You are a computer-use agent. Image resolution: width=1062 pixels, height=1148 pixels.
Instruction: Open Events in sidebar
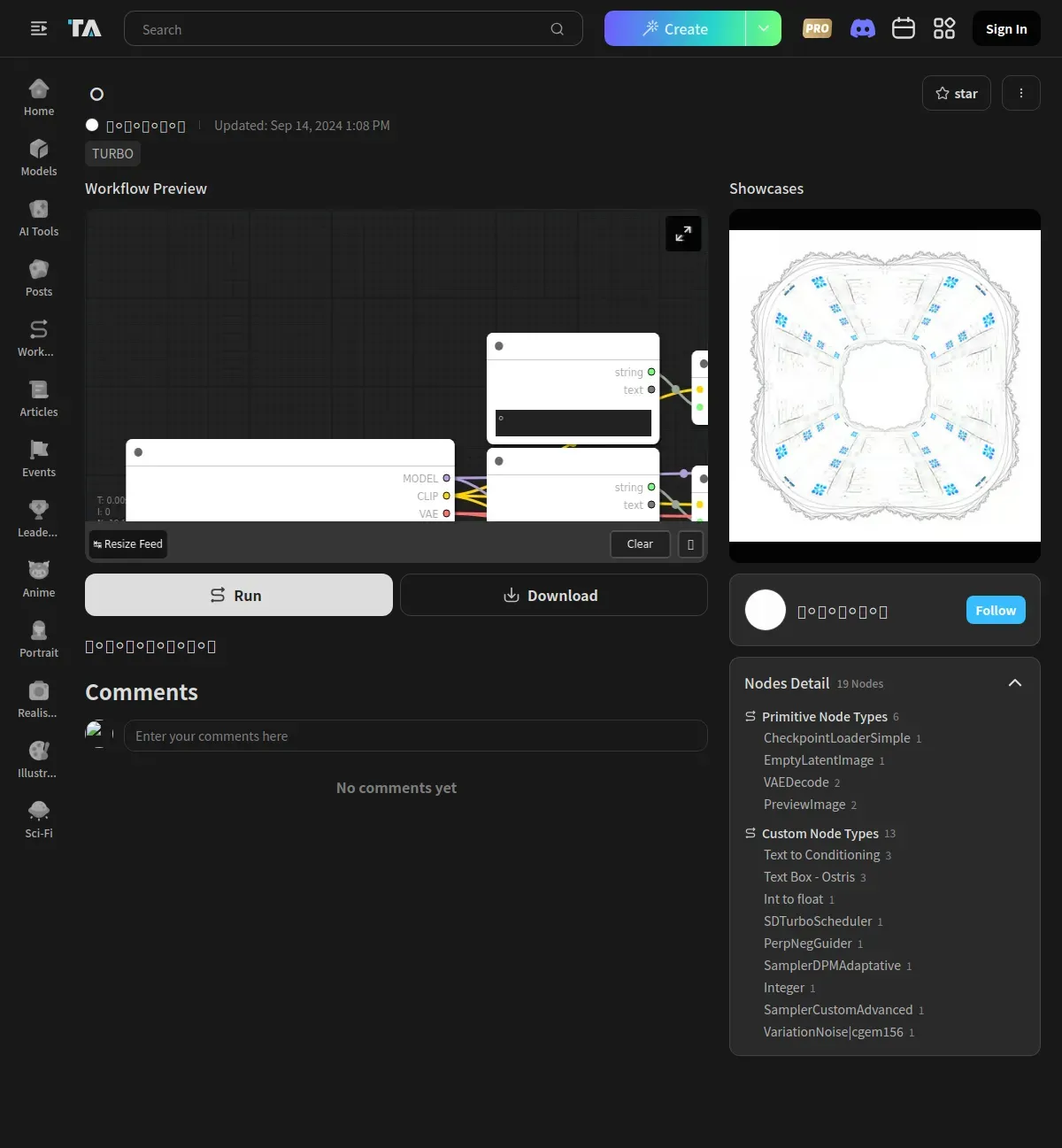[39, 459]
